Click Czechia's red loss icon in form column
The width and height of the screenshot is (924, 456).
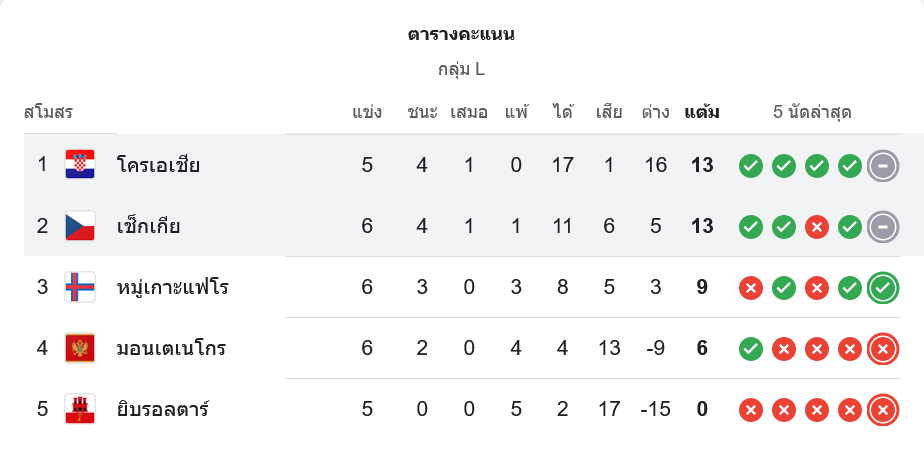(x=817, y=227)
